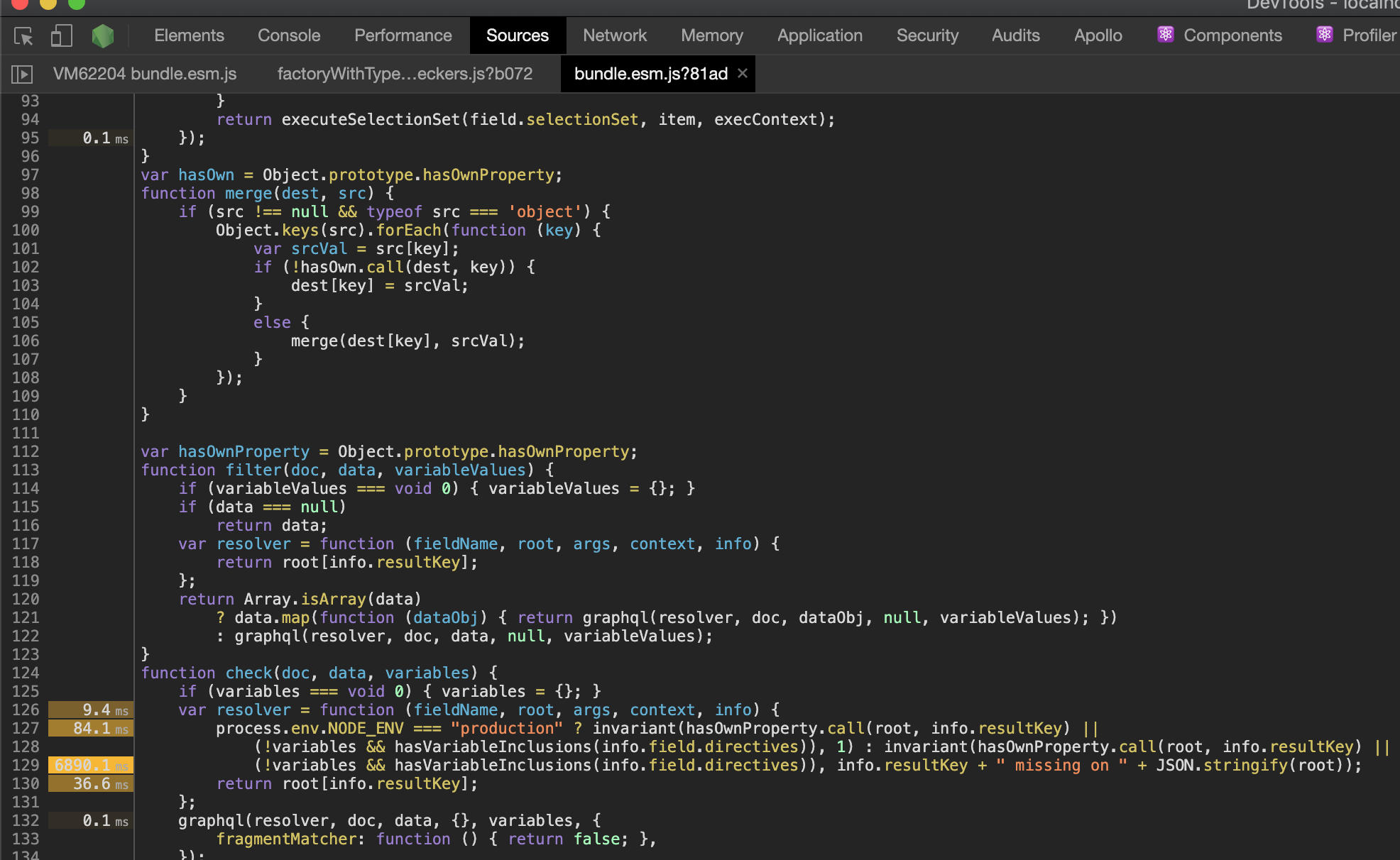Click the 6890.1 ms timing badge
Viewport: 1400px width, 860px height.
click(x=89, y=765)
